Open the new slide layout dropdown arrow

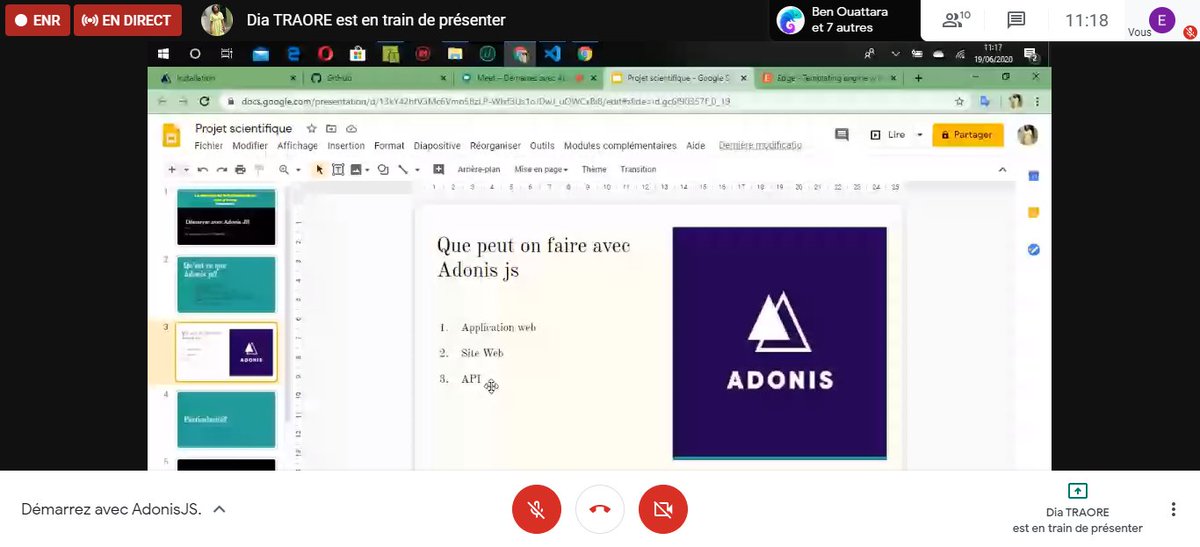pyautogui.click(x=186, y=170)
